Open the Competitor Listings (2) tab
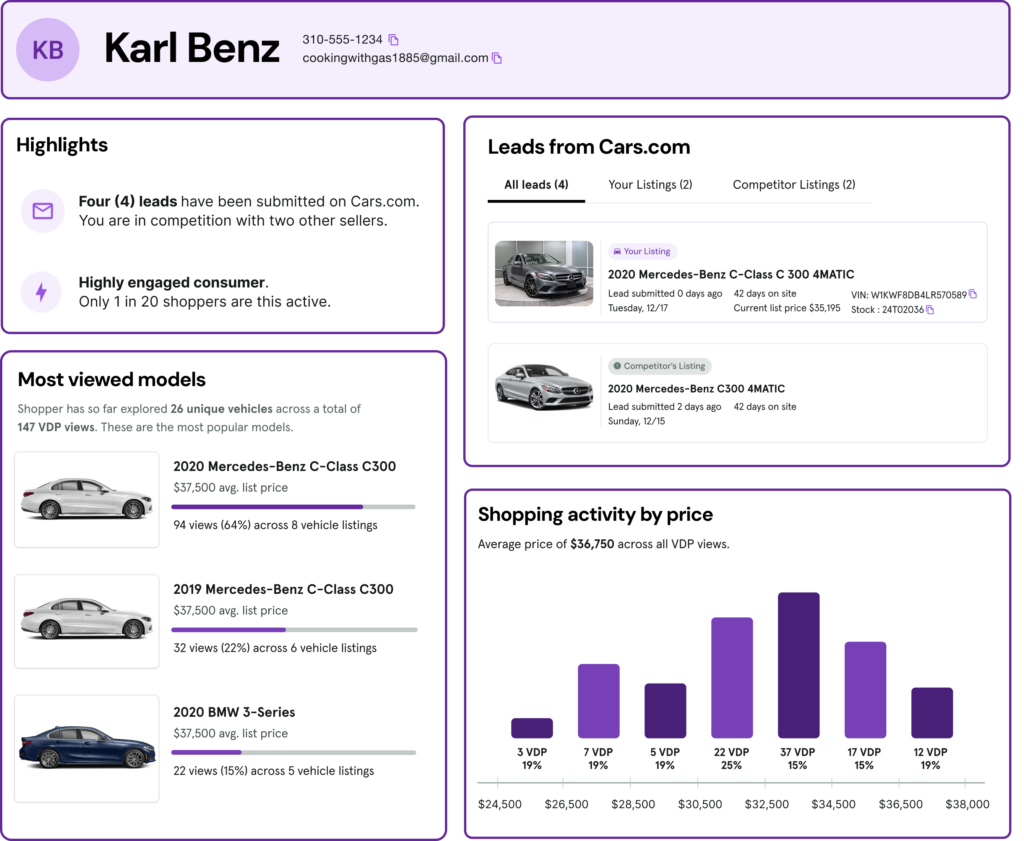The width and height of the screenshot is (1024, 841). 794,185
